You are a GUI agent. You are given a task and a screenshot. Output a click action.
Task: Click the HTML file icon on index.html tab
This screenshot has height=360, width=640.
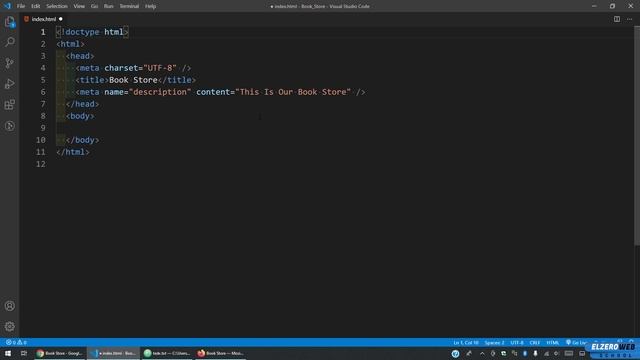(27, 19)
